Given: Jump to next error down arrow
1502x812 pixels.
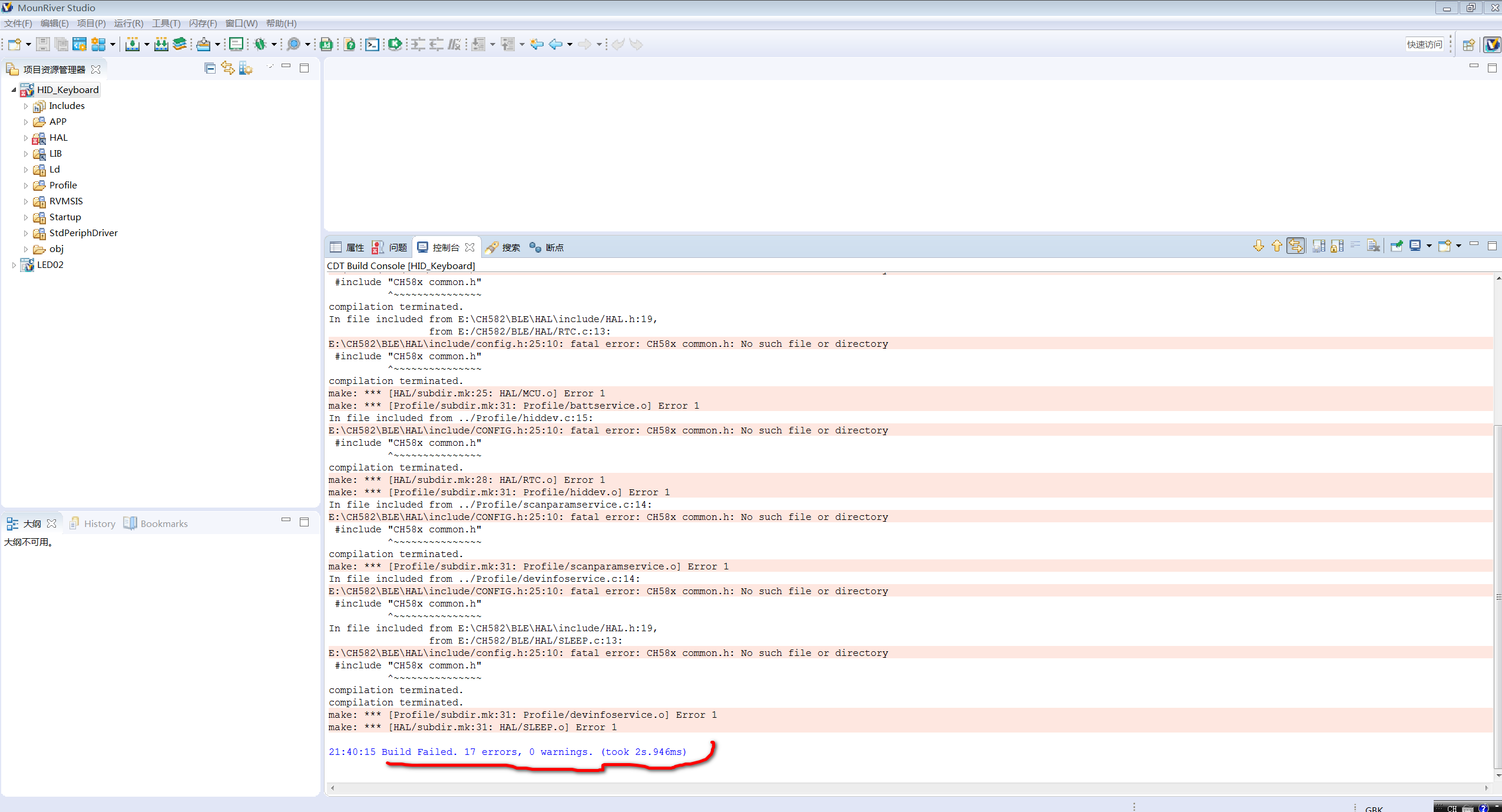Looking at the screenshot, I should 1258,246.
